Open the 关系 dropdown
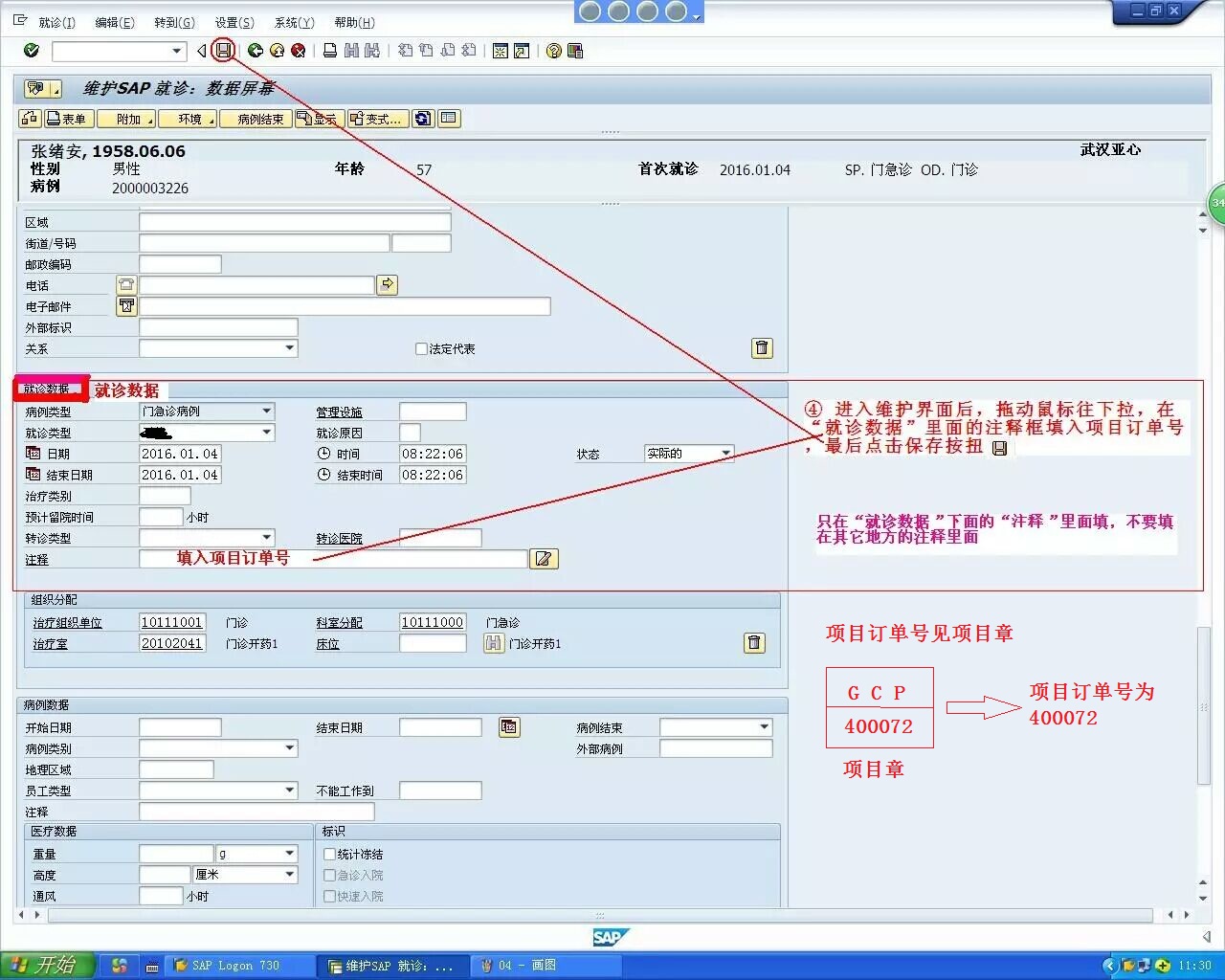The height and width of the screenshot is (980, 1225). [289, 348]
